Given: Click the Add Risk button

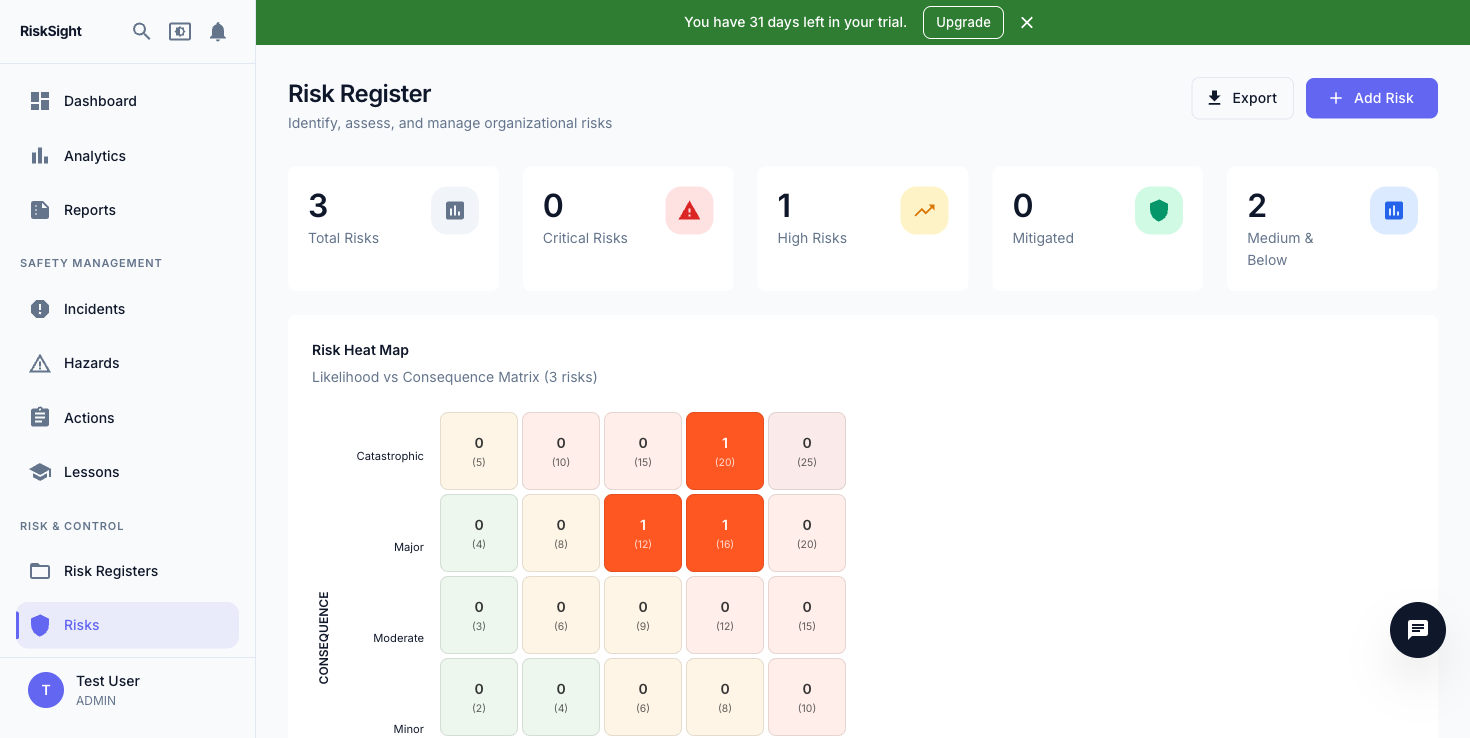Looking at the screenshot, I should coord(1371,98).
